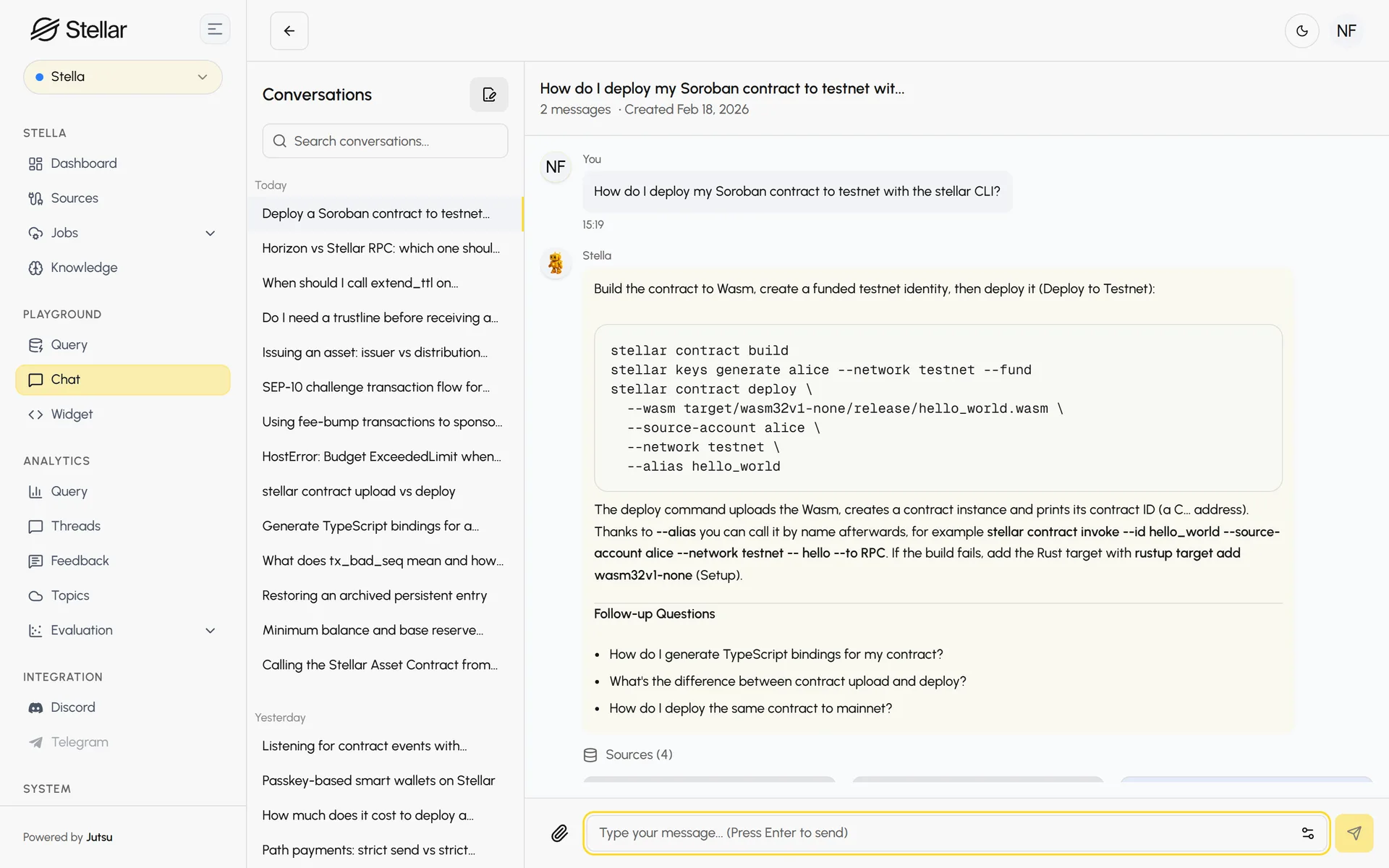
Task: Select the Chat sidebar item
Action: tap(123, 380)
